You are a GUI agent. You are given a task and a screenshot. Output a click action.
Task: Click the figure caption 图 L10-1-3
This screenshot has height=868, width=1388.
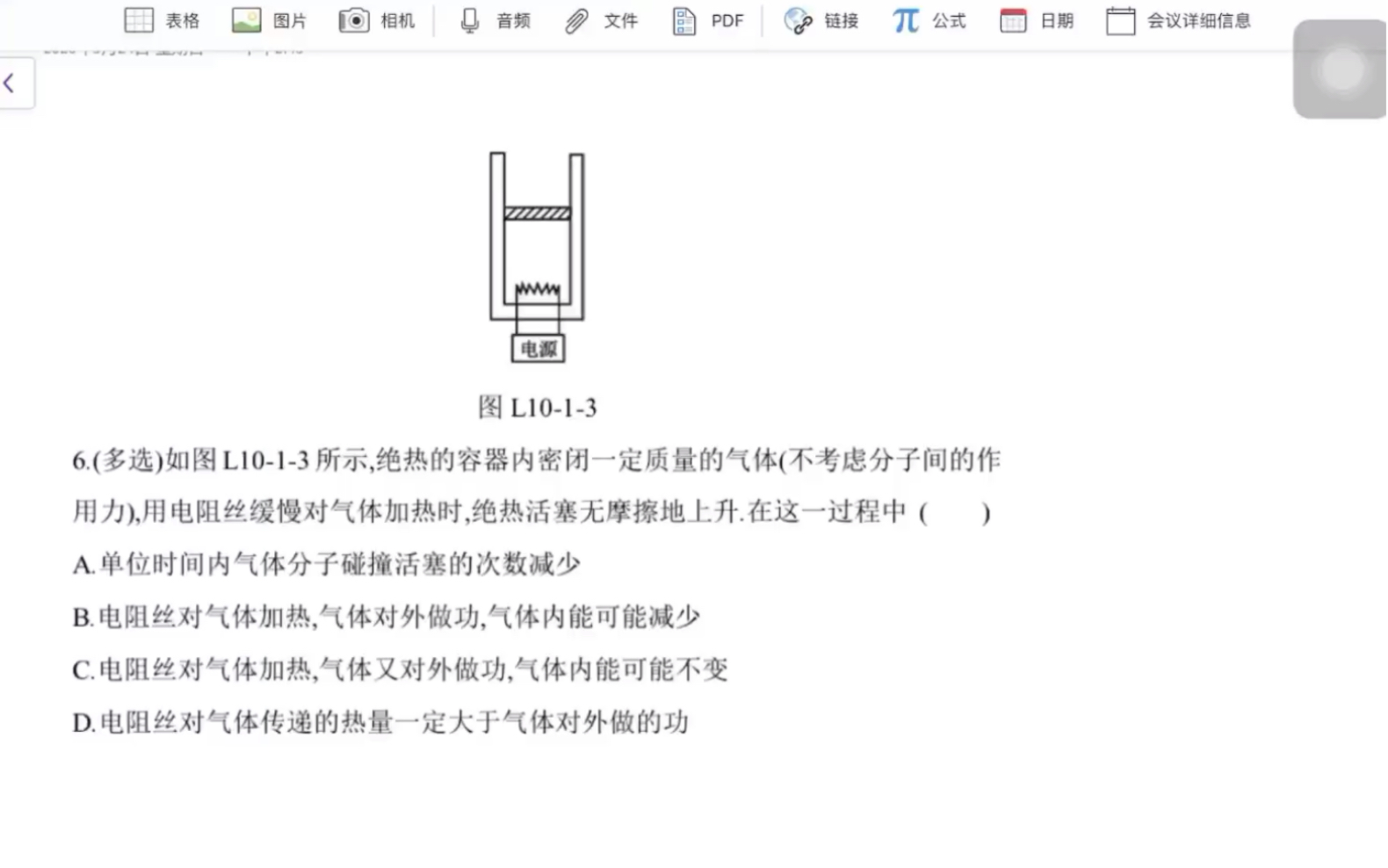[x=537, y=408]
